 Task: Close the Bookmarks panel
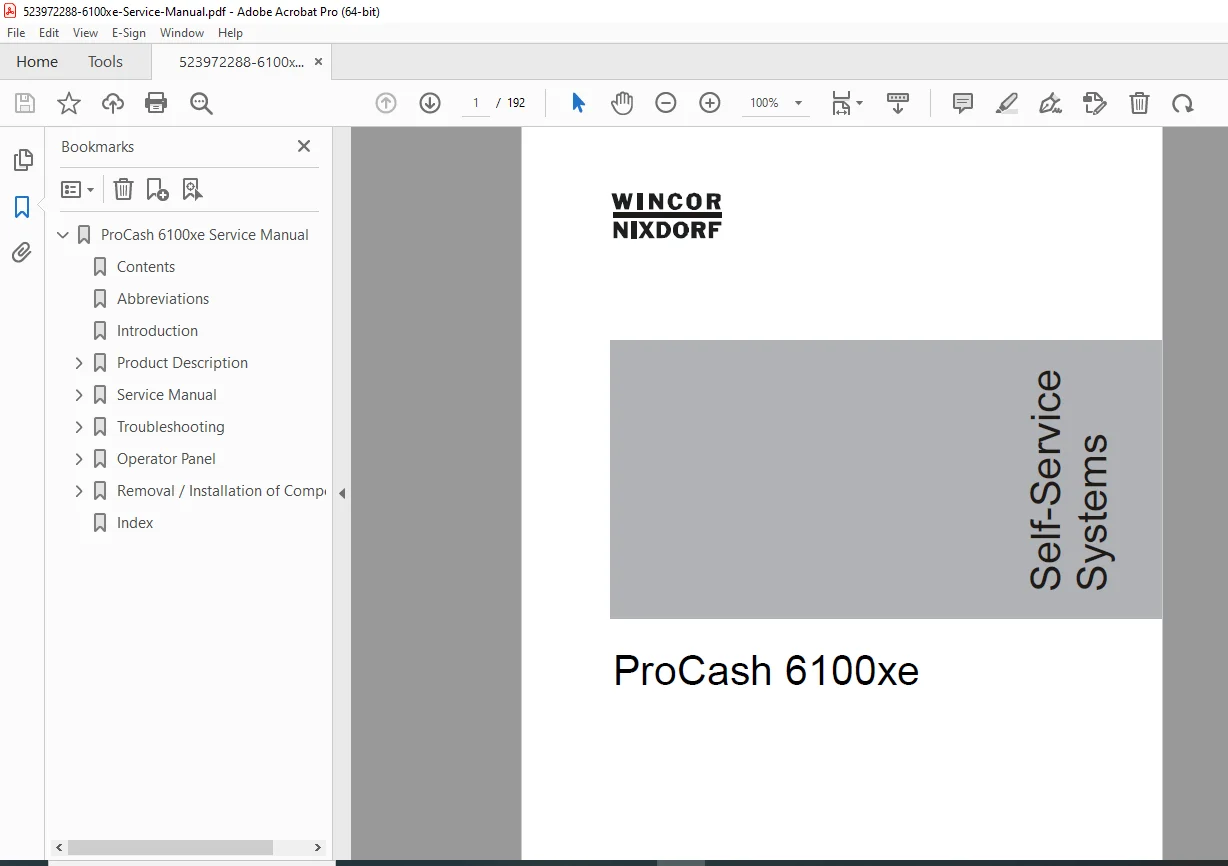pos(304,146)
